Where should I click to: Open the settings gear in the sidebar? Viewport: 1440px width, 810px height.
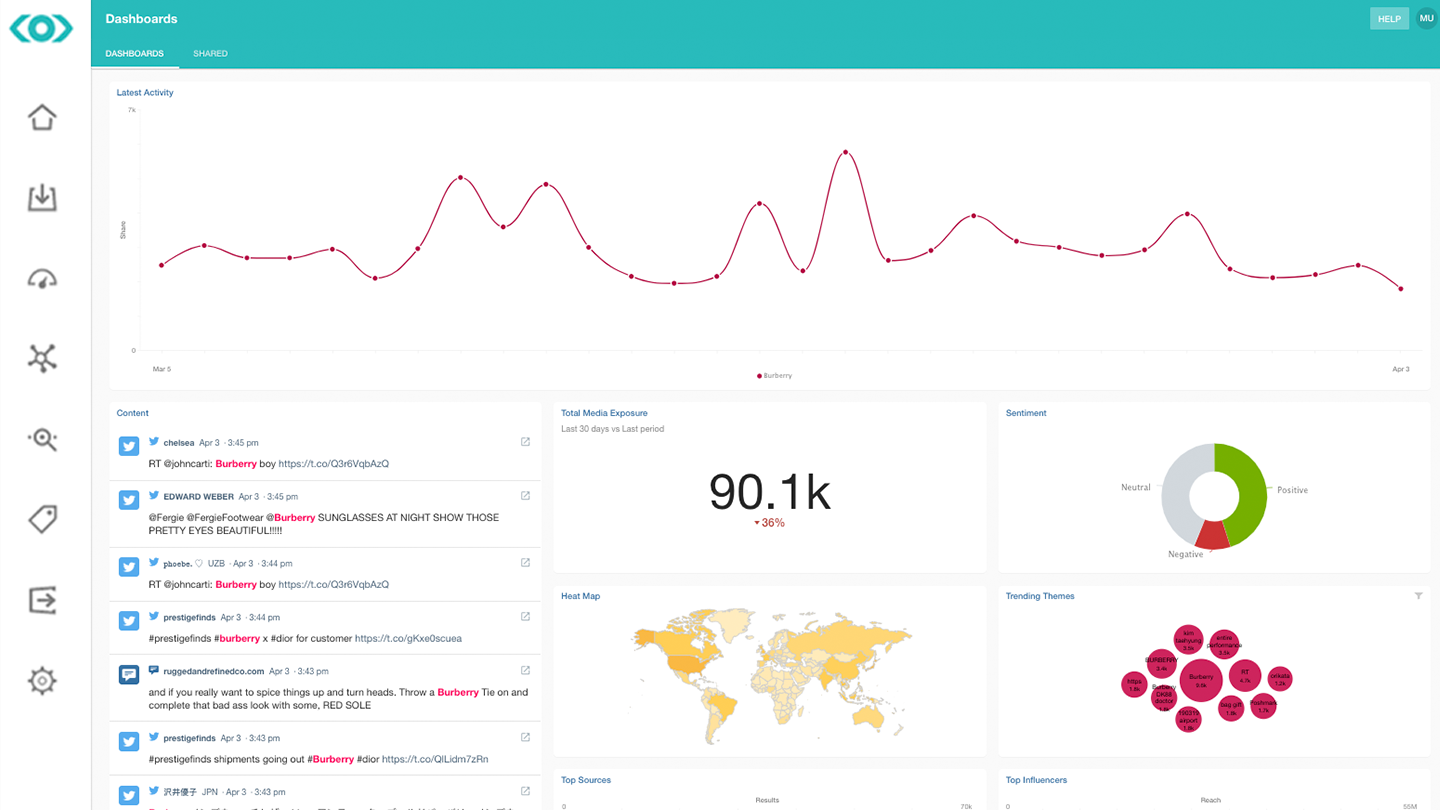[x=42, y=680]
